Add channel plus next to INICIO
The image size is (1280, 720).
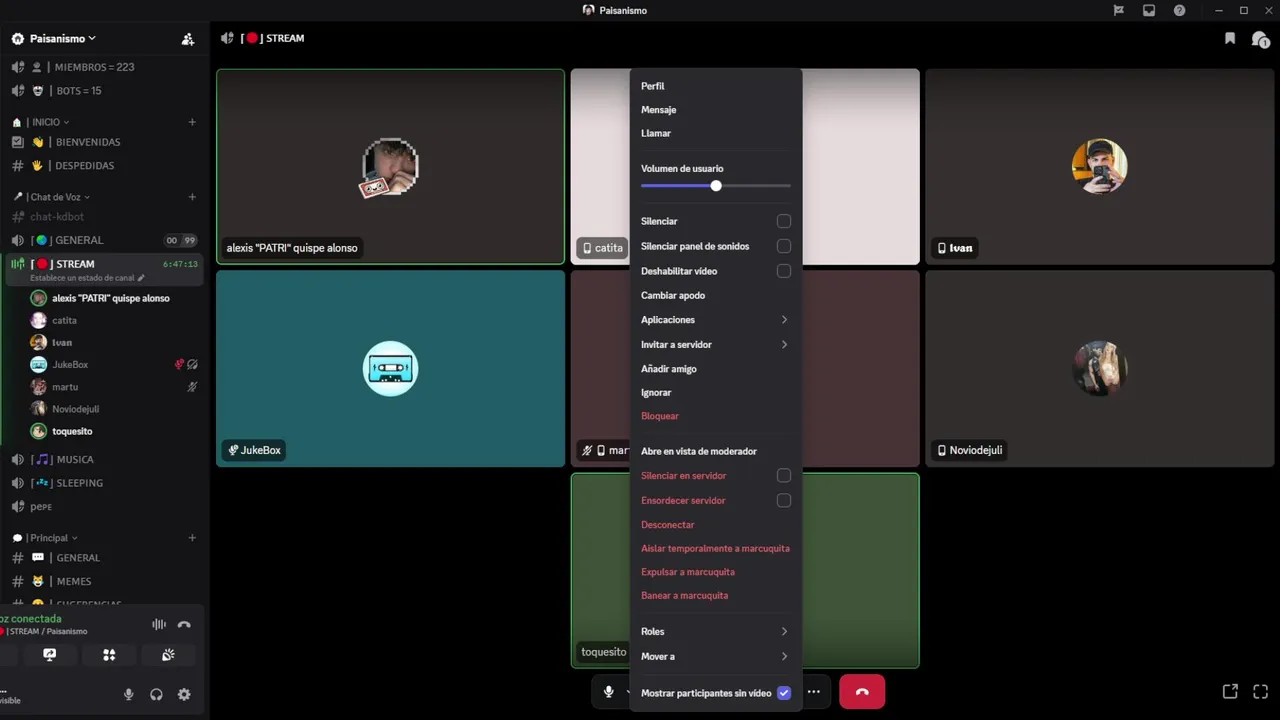(192, 122)
